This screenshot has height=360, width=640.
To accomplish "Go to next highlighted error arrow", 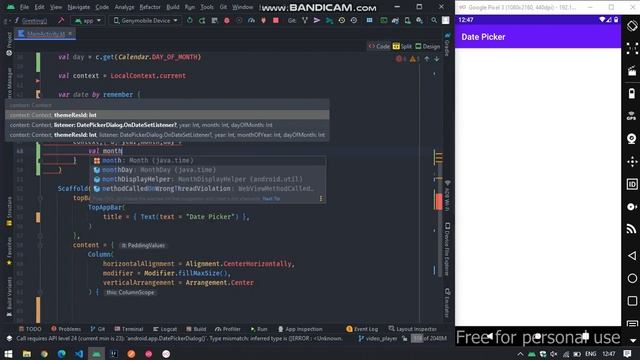I will (x=437, y=59).
